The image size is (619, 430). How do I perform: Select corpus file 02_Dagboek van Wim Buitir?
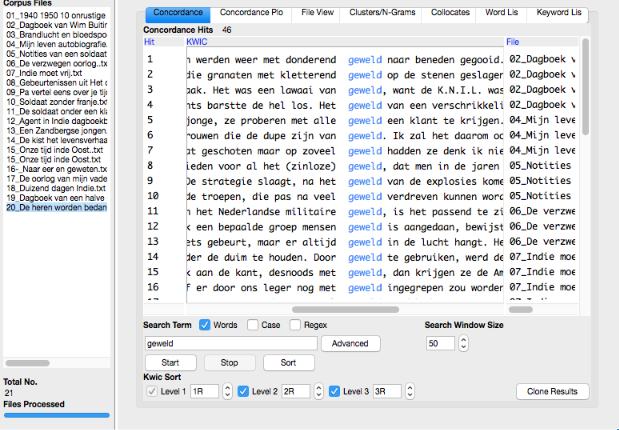[x=56, y=25]
